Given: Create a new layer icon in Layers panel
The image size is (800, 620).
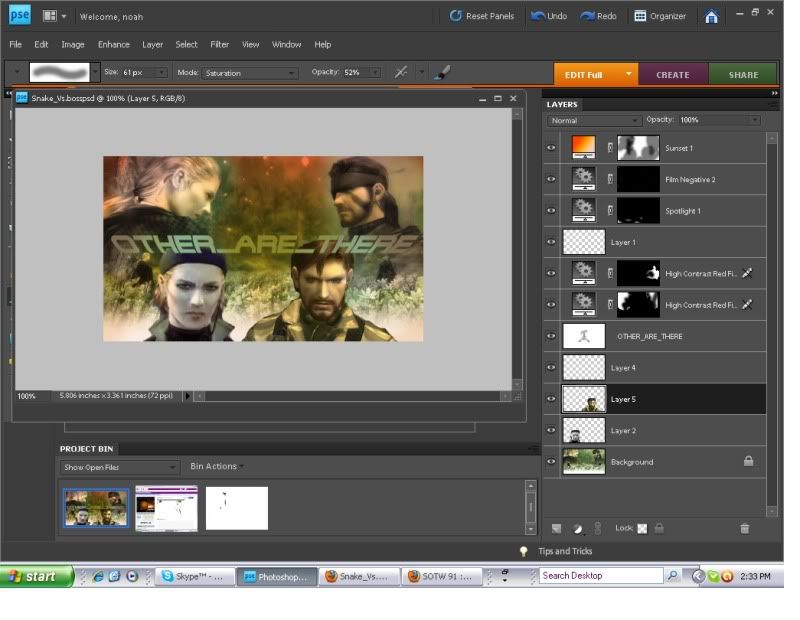Looking at the screenshot, I should 556,529.
